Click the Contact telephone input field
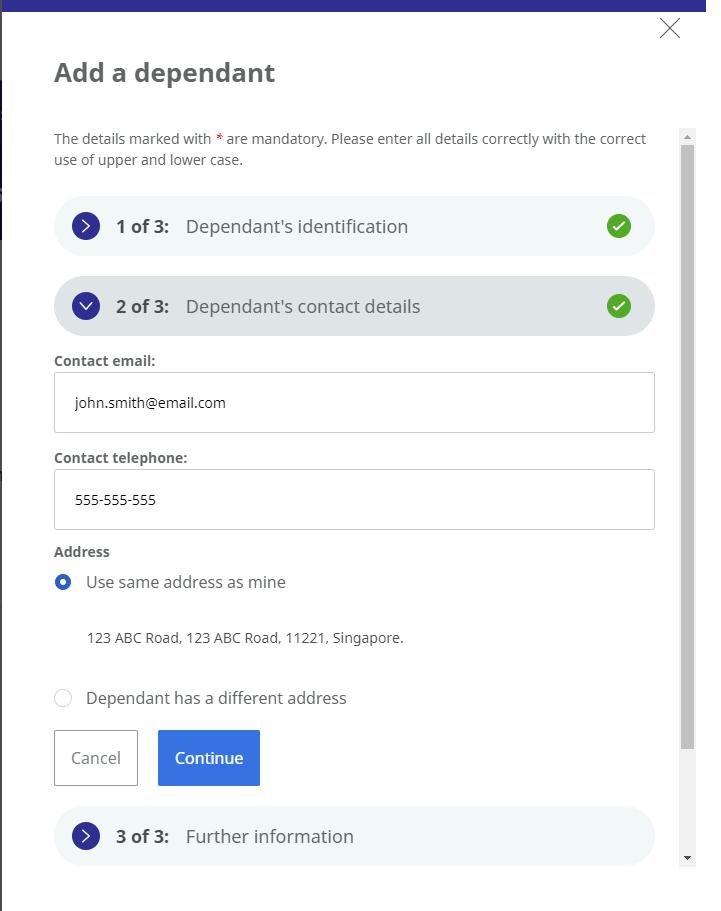Screen dimensions: 721x911 (x=354, y=500)
